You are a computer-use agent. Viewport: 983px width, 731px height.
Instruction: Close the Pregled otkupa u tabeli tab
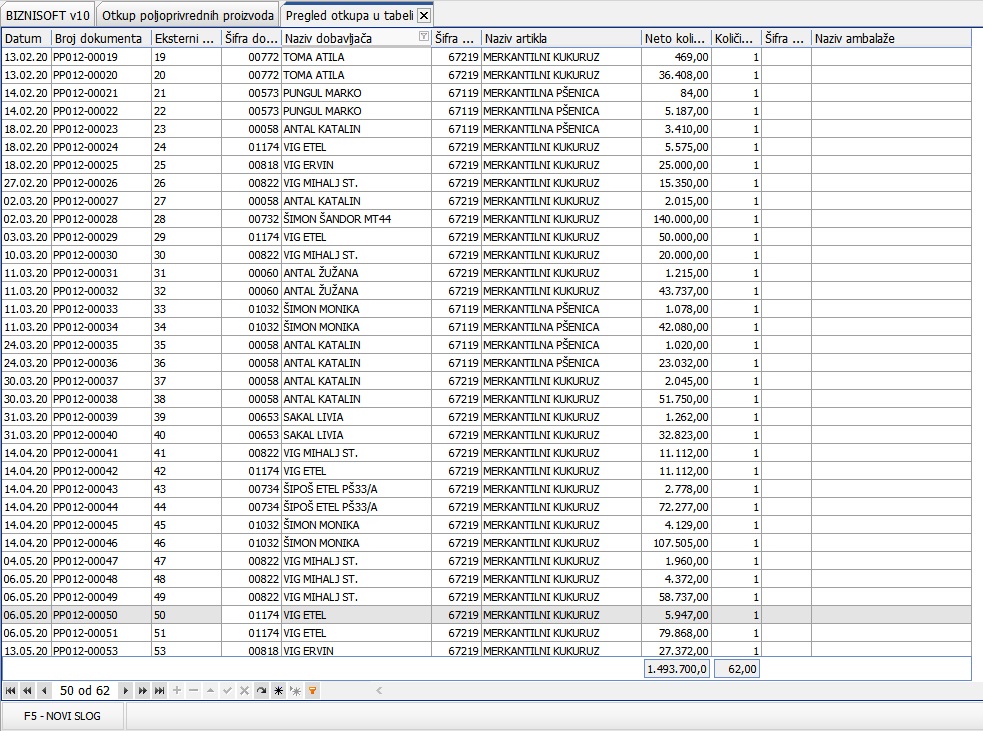click(x=424, y=16)
